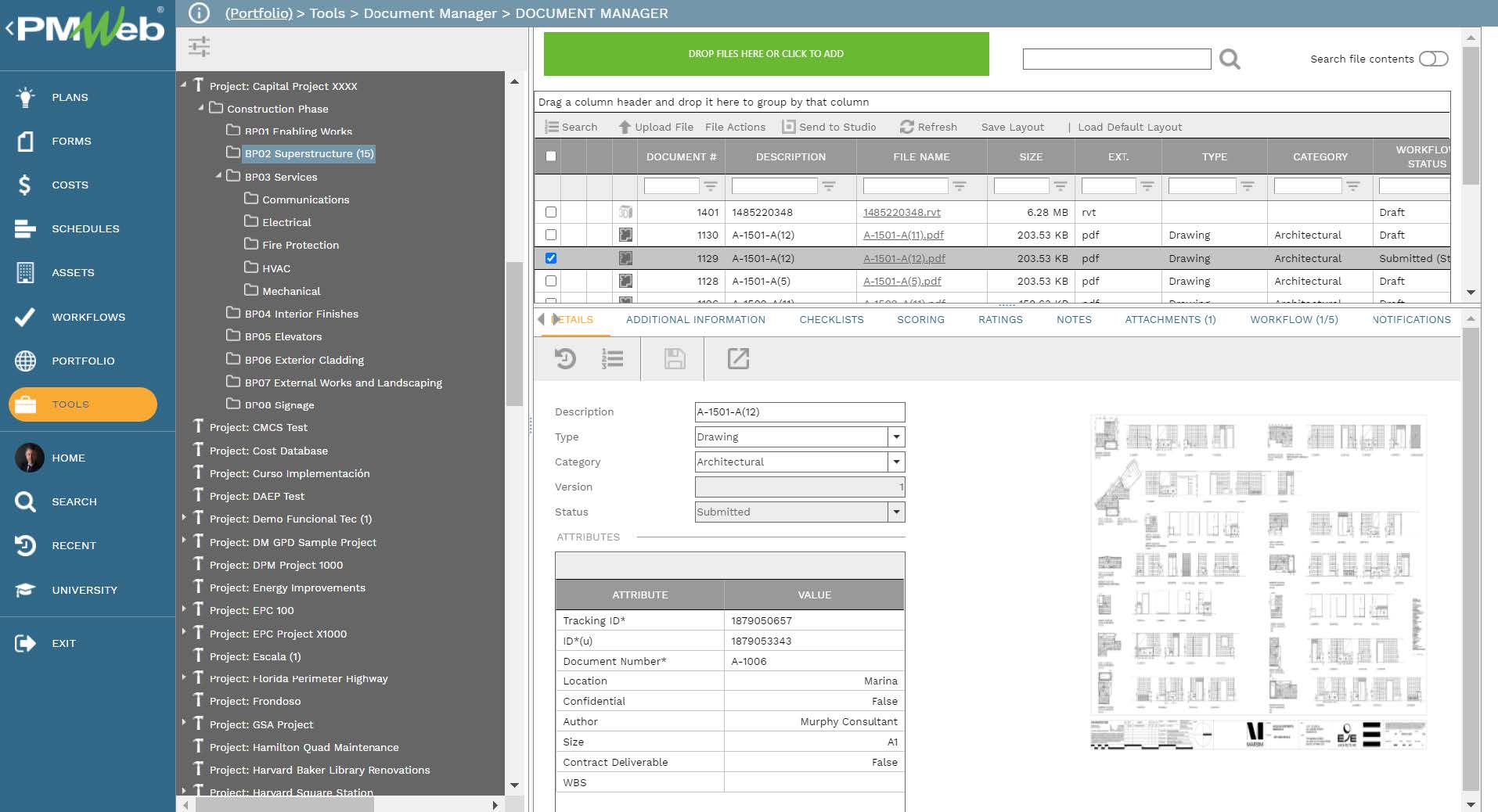Switch to the Checklists tab
1498x812 pixels.
point(831,319)
